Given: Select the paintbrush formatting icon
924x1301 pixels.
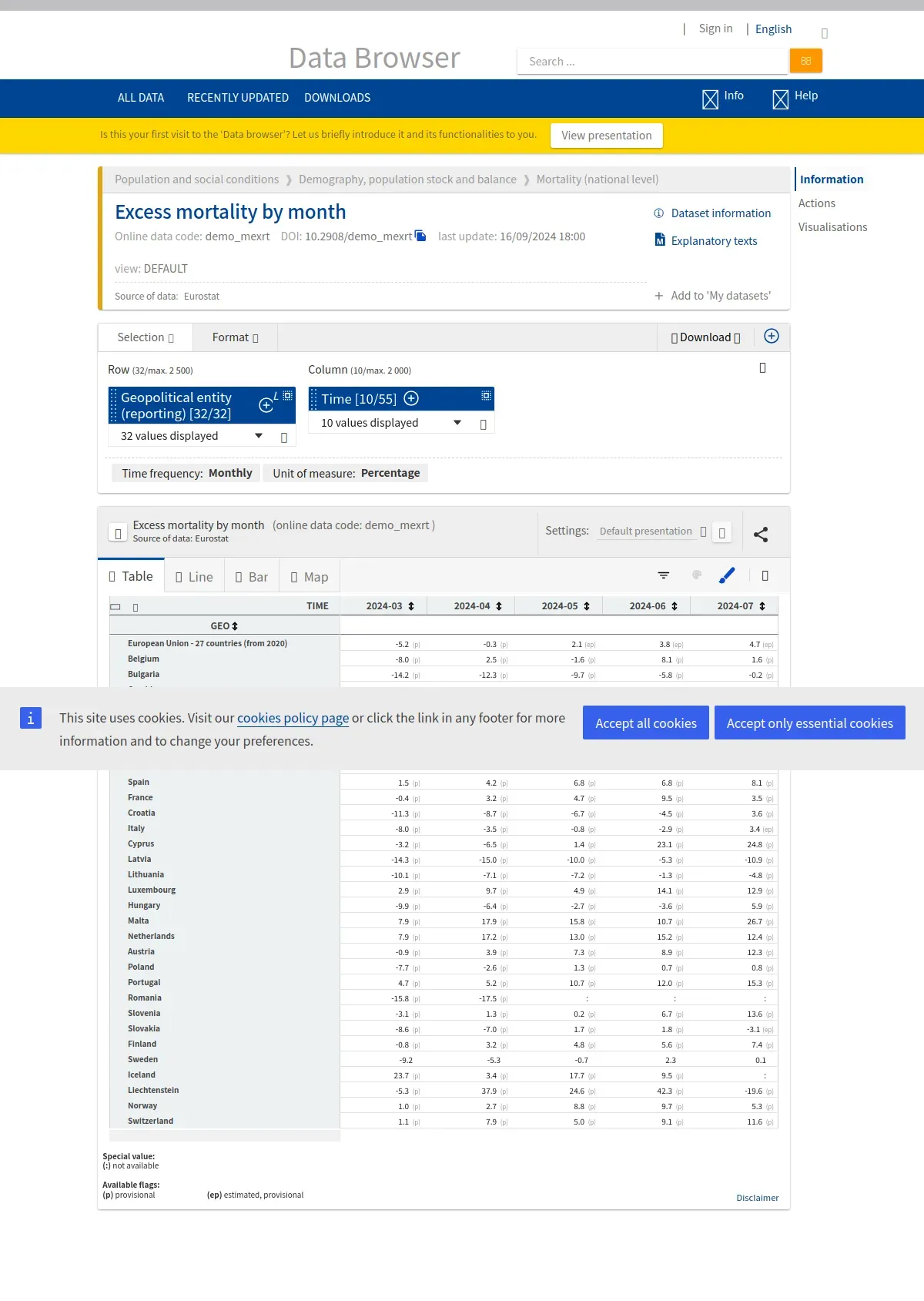Looking at the screenshot, I should [727, 575].
